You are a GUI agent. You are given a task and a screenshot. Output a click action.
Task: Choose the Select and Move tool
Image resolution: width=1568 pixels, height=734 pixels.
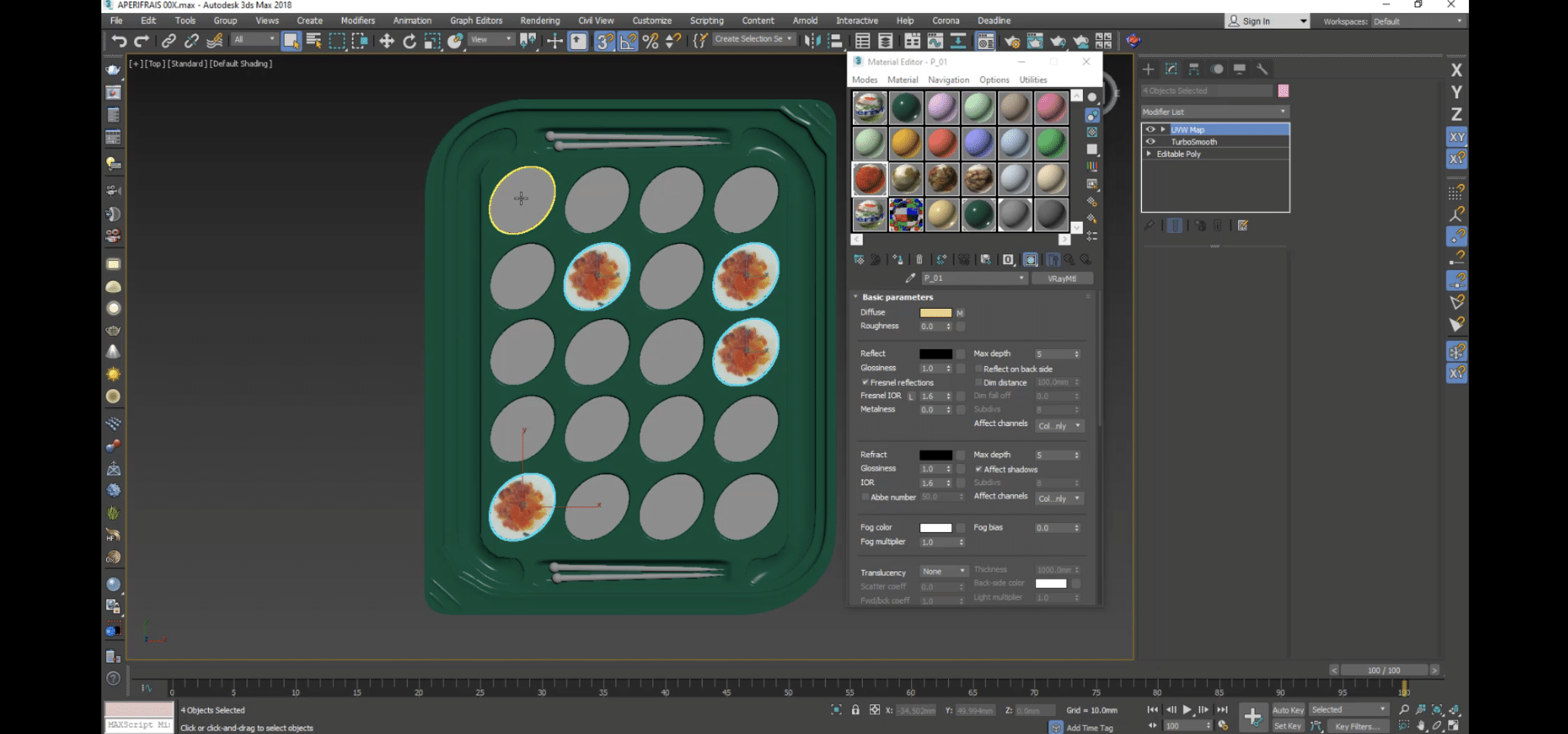(387, 41)
